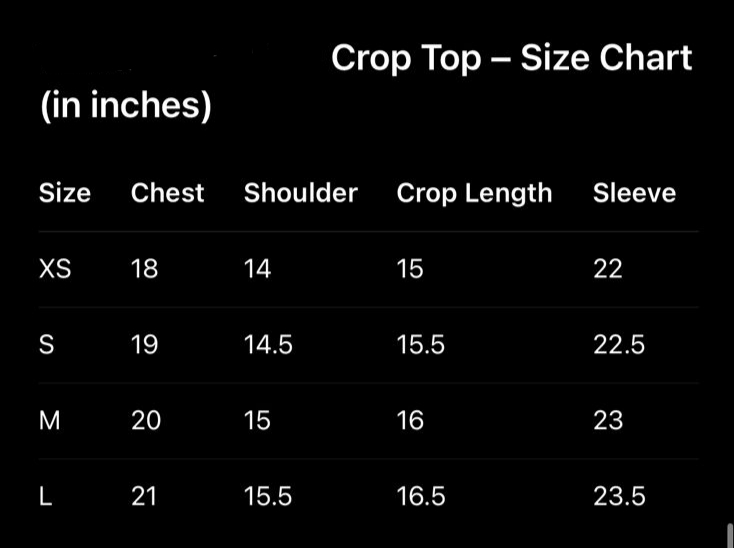Click the XS chest value 18

pyautogui.click(x=144, y=269)
